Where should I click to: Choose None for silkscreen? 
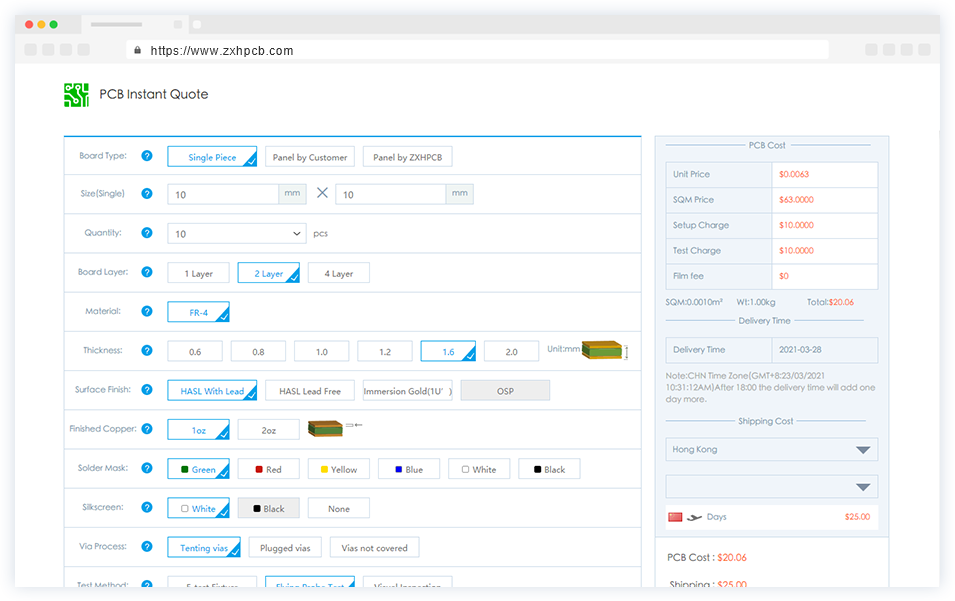pos(339,508)
